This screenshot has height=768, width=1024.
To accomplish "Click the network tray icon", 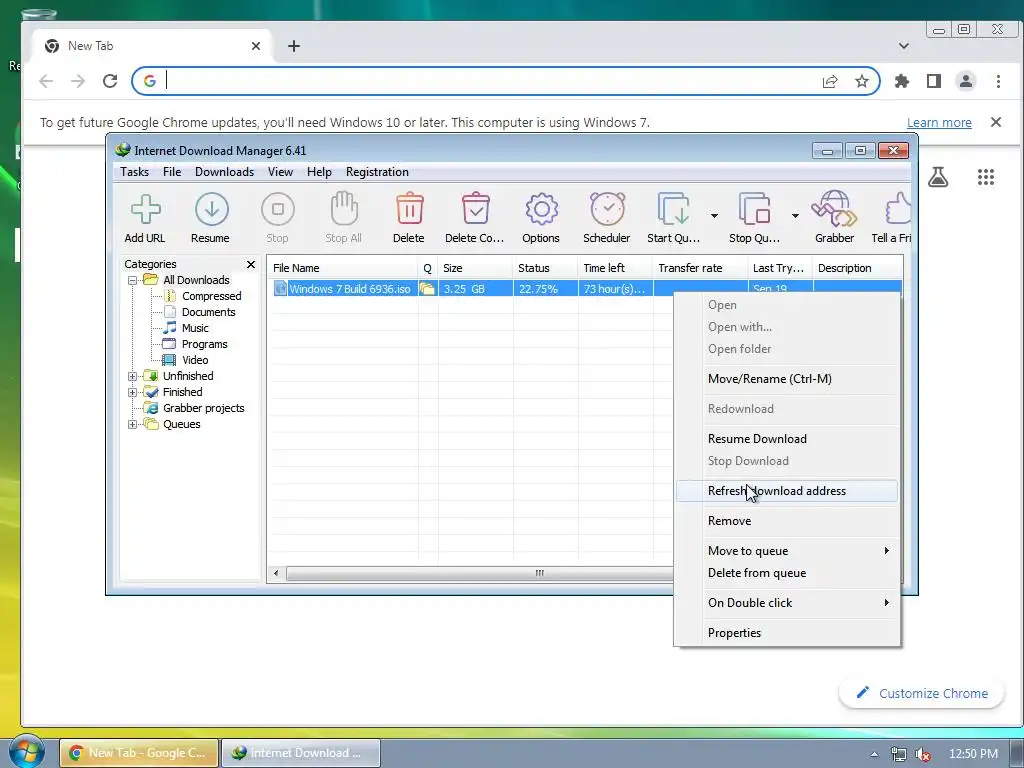I will click(899, 754).
